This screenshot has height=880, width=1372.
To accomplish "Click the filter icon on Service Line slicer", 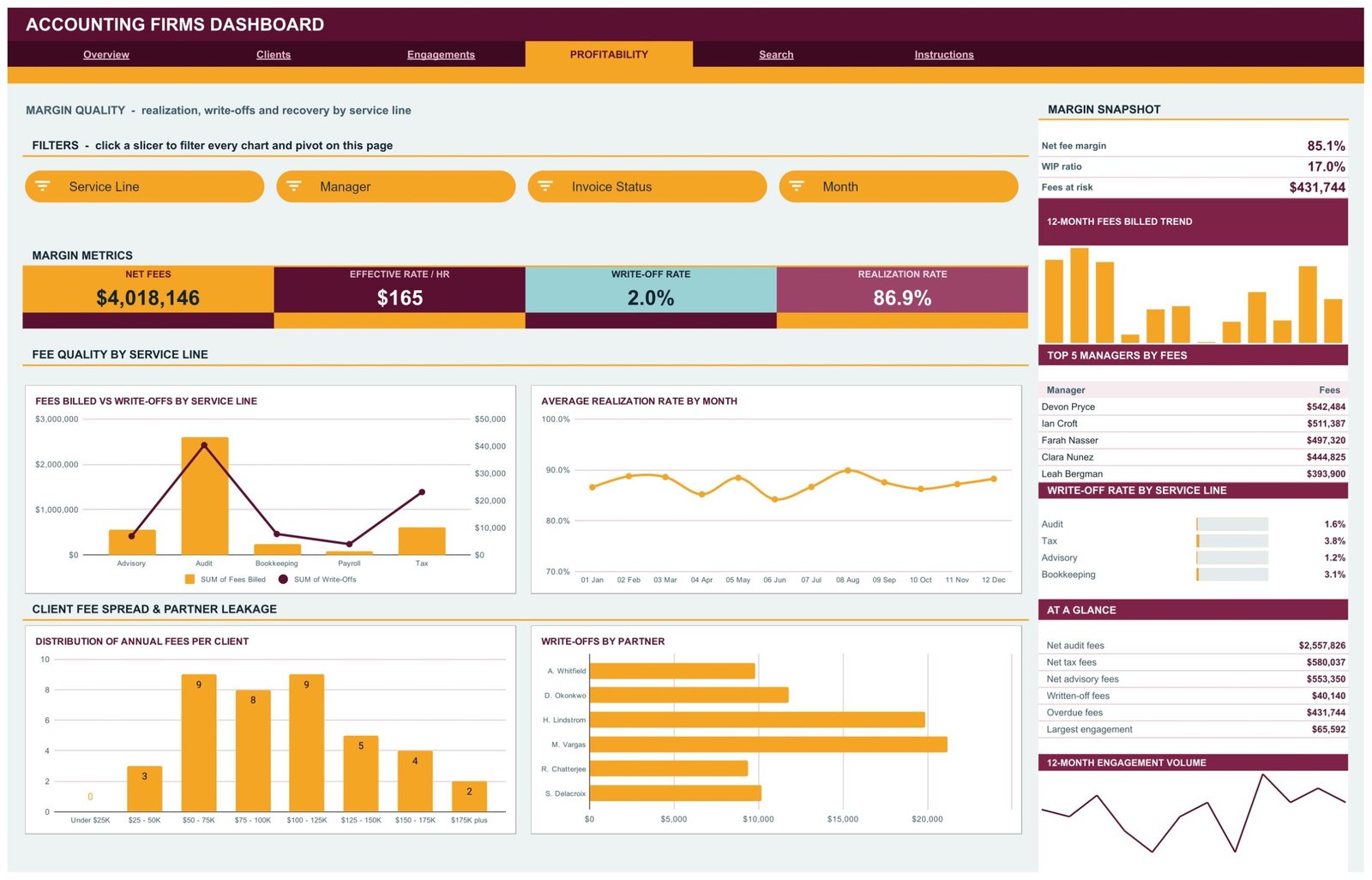I will tap(43, 186).
